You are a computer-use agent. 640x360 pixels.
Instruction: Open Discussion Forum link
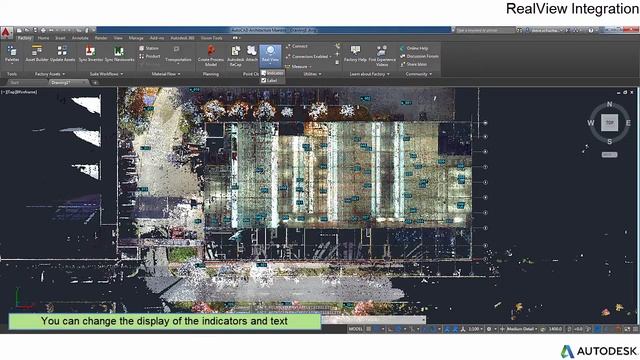click(x=419, y=56)
